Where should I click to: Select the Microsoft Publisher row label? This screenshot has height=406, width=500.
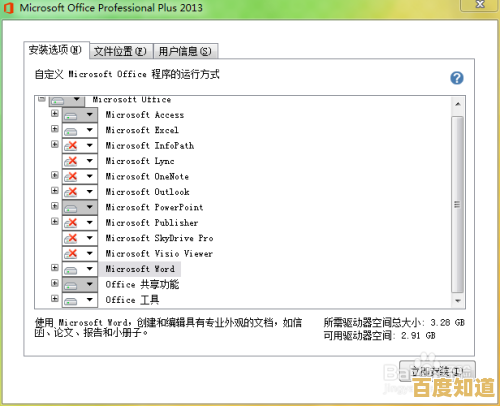(x=152, y=223)
